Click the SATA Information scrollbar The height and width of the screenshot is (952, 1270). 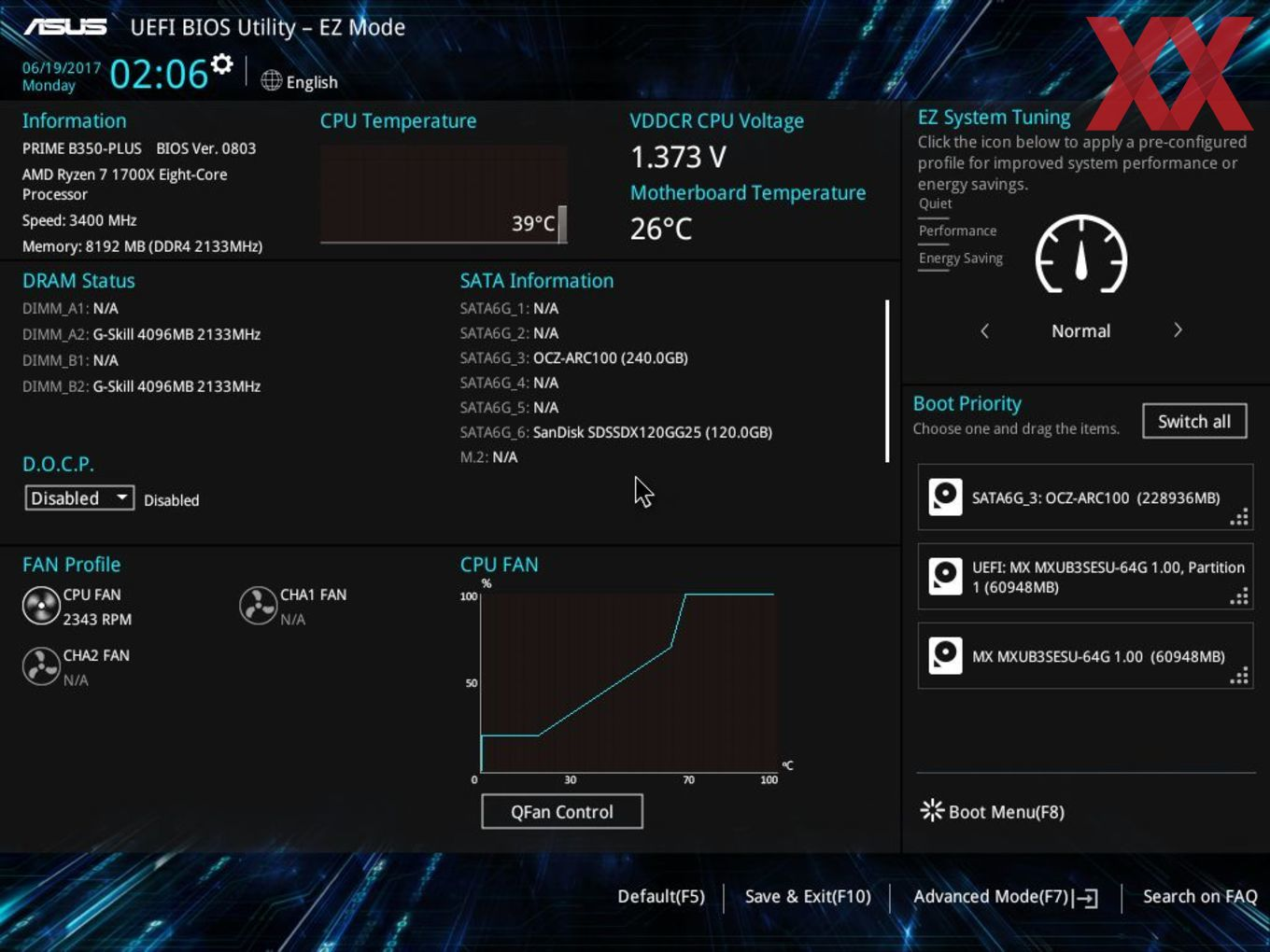(887, 381)
